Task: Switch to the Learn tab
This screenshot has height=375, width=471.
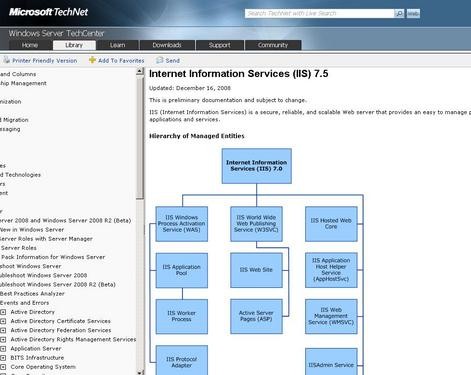Action: tap(118, 45)
